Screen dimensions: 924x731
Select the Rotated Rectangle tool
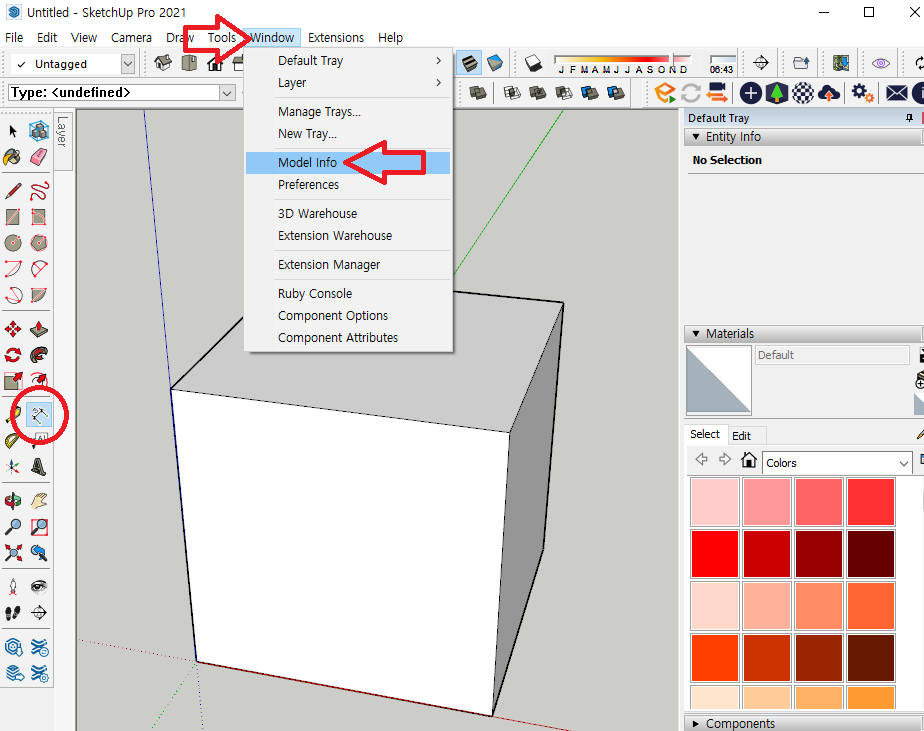(x=39, y=217)
